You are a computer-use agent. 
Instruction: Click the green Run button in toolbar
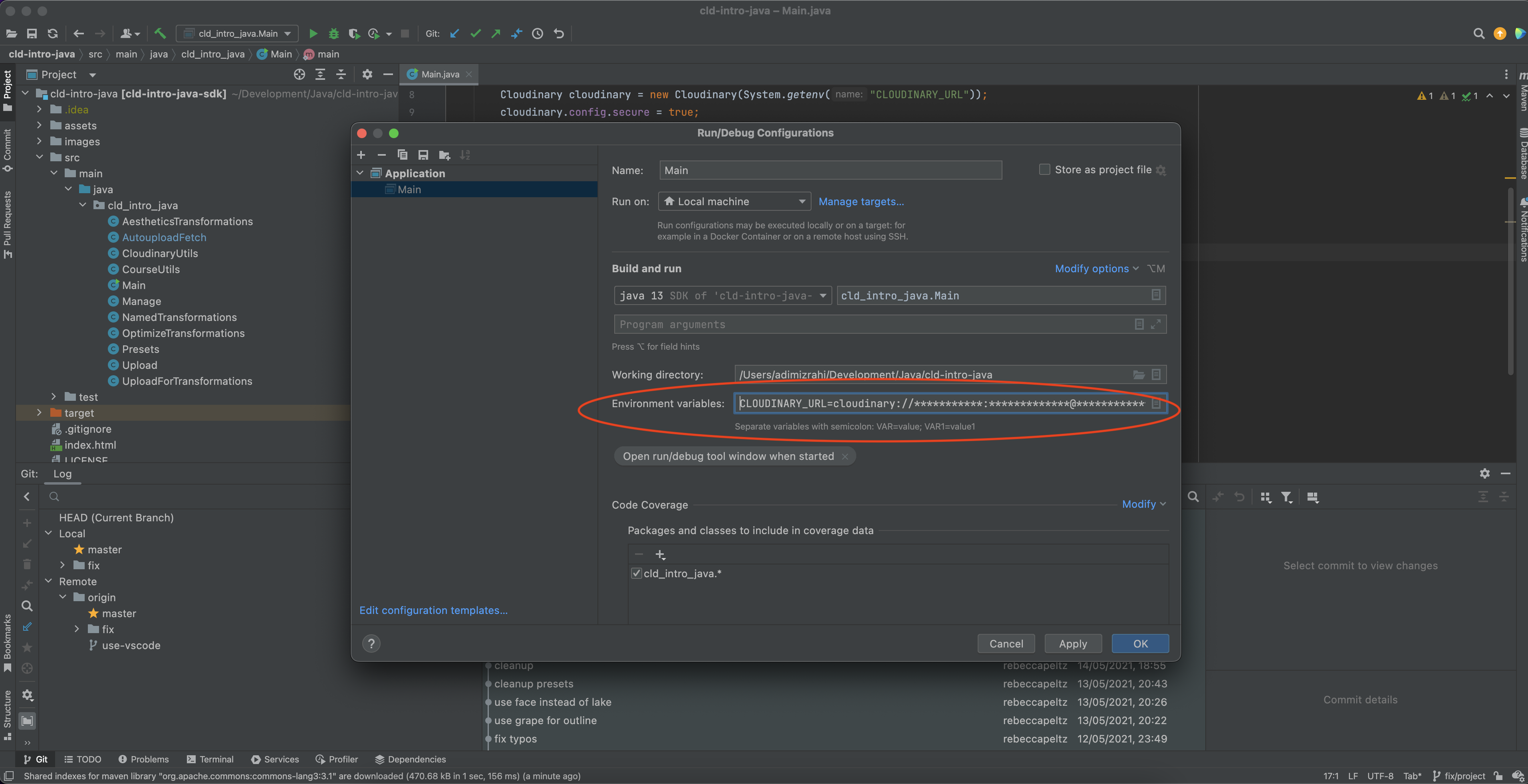313,34
